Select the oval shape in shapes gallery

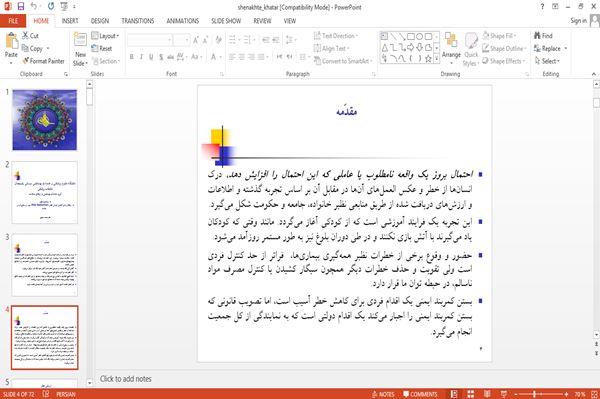tap(419, 37)
